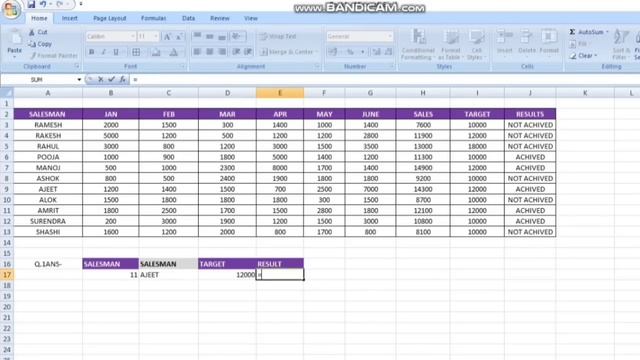Screen dimensions: 640x360
Task: Align cell text to middle
Action: [x=209, y=36]
